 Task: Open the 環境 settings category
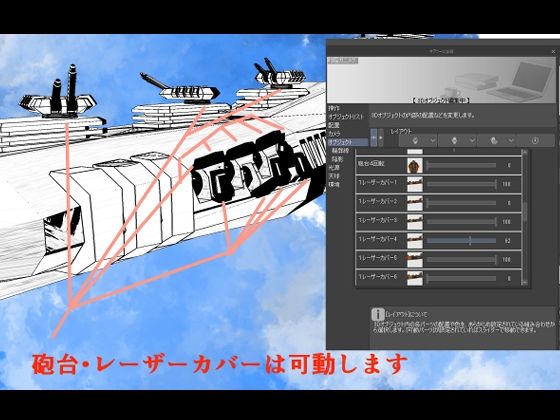pos(335,185)
